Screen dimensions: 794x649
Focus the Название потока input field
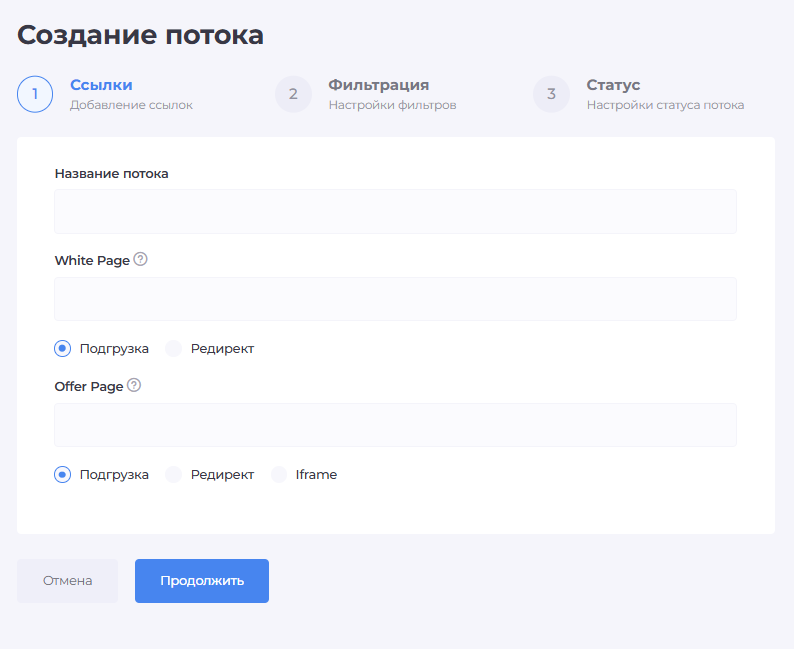[395, 211]
